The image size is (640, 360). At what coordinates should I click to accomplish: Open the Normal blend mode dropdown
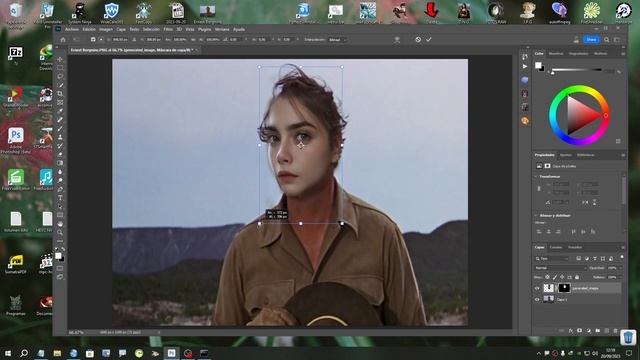560,268
